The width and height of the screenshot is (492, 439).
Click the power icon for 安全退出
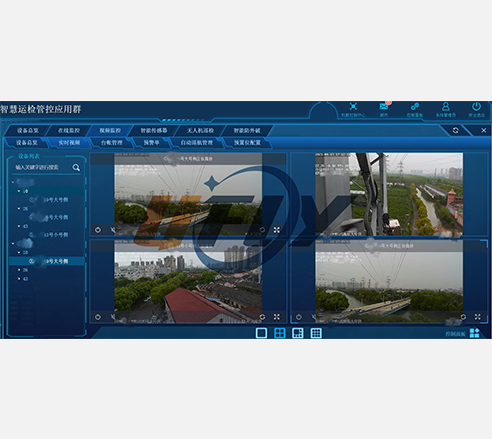476,106
